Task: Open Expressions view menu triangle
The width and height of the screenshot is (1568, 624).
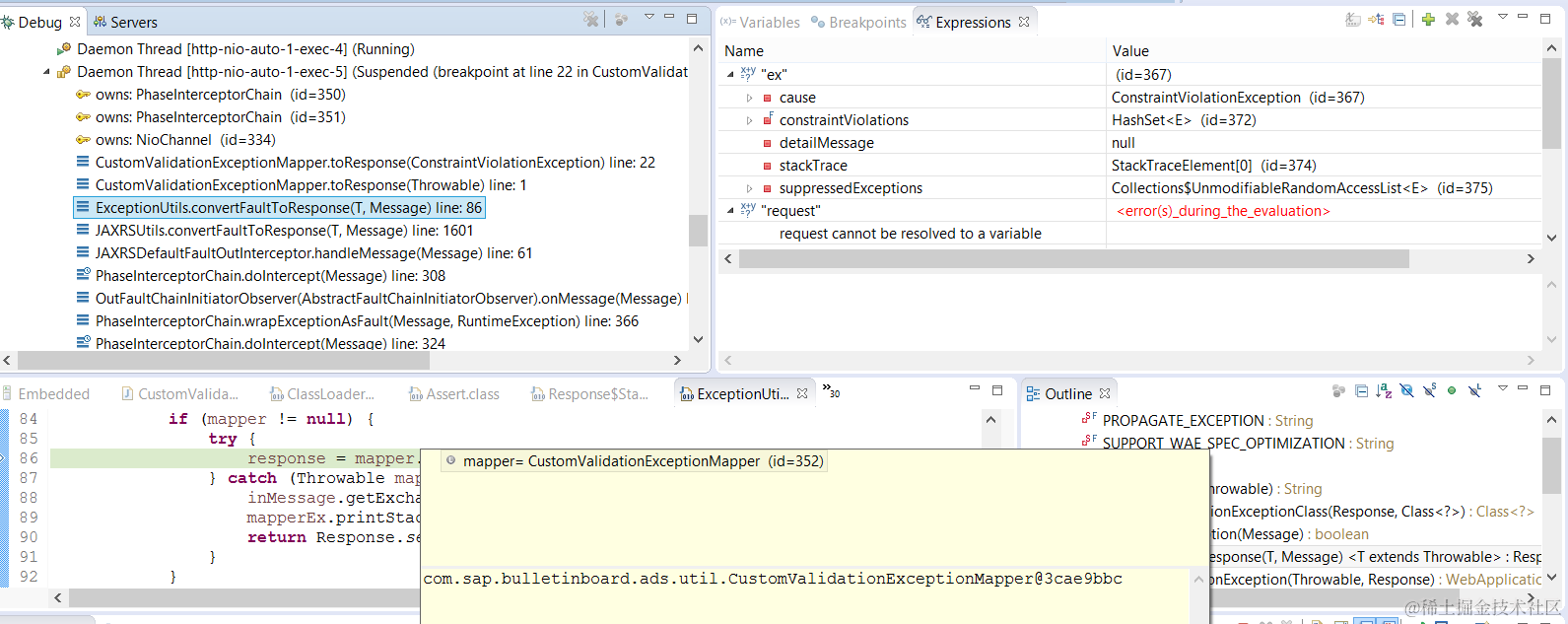Action: click(x=1503, y=18)
